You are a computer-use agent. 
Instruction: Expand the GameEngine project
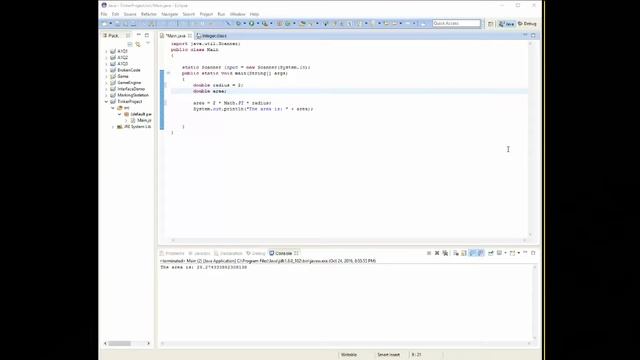coord(107,82)
